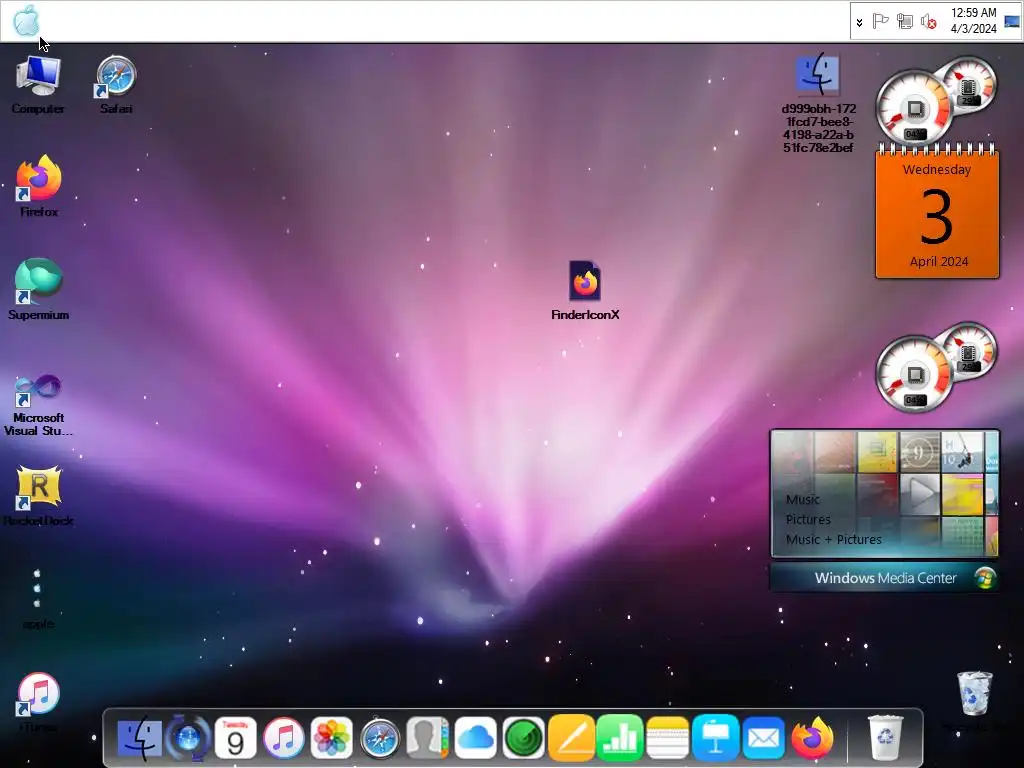
Task: Open the Calendar dock icon showing 9
Action: [x=235, y=738]
